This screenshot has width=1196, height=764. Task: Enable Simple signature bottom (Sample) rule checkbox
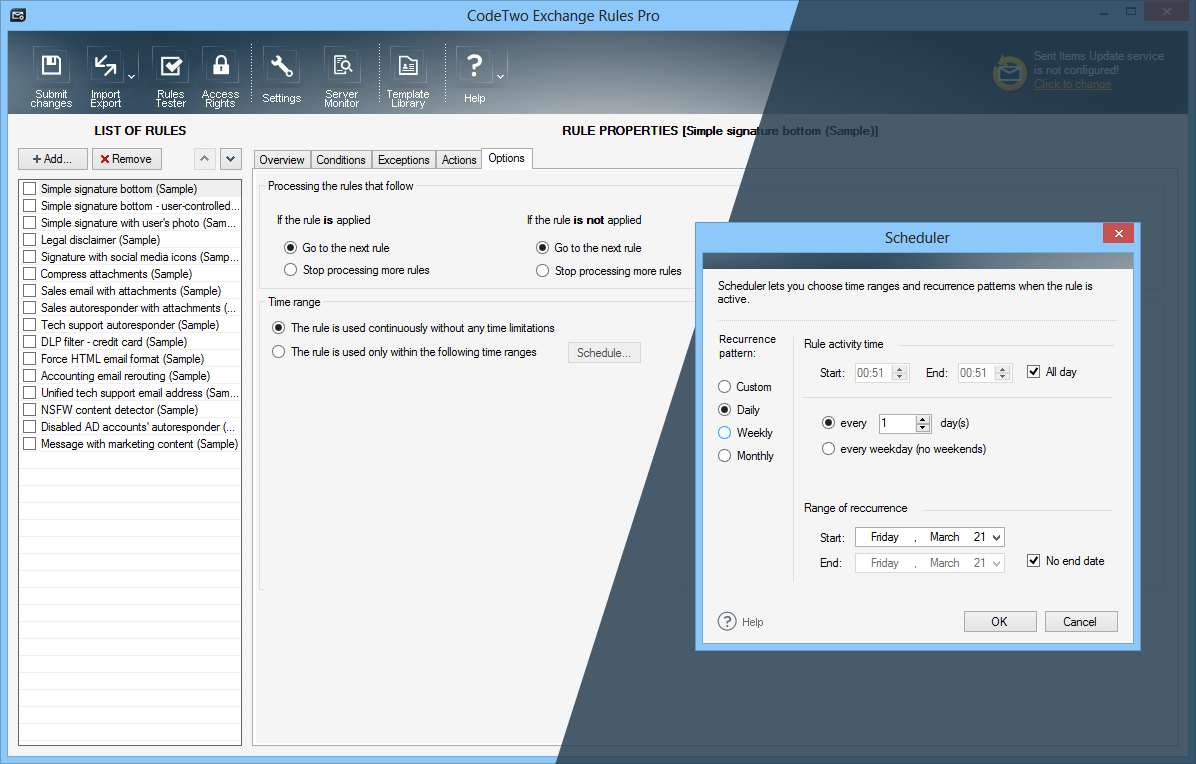click(x=30, y=188)
